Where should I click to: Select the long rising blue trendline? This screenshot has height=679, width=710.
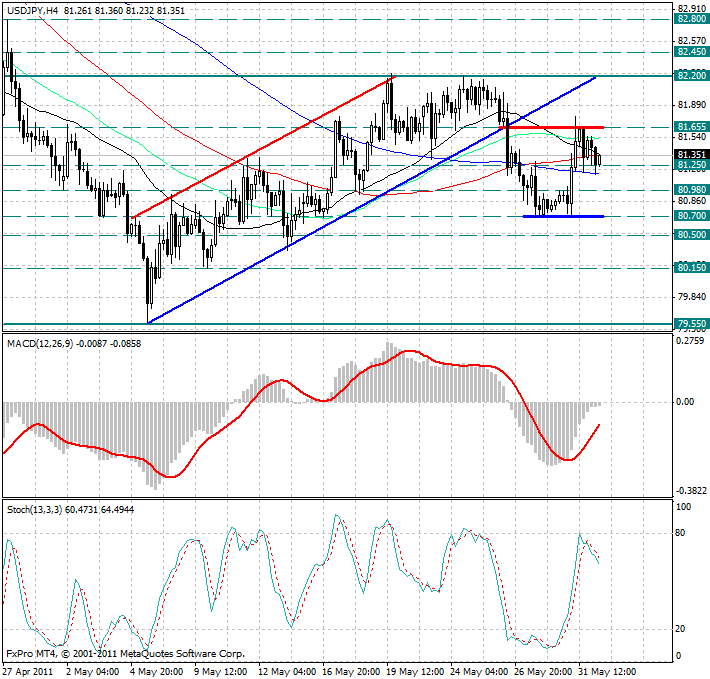point(371,200)
